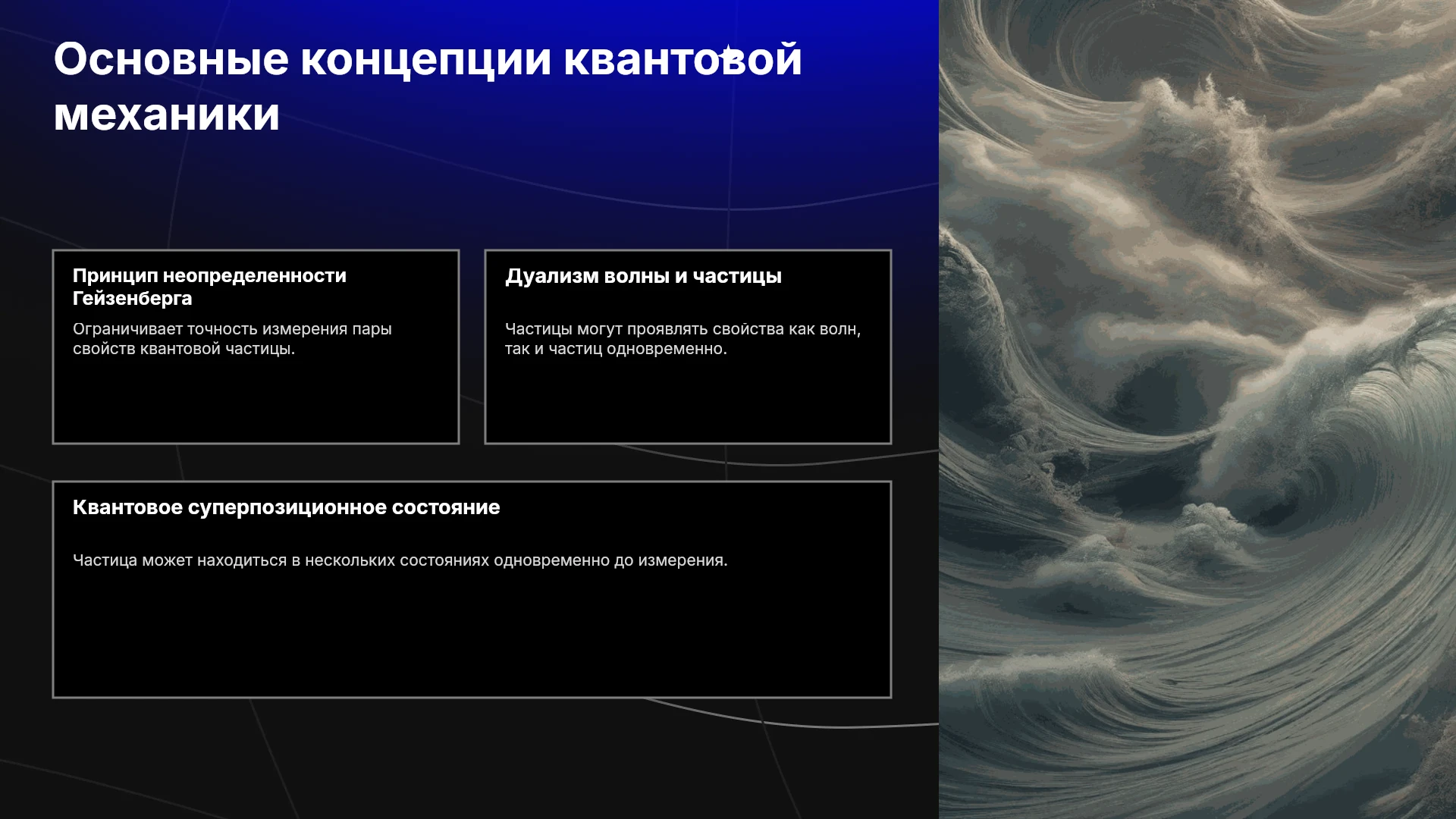Select the "Квантовое суперпозиционное состояние" heading

click(286, 508)
